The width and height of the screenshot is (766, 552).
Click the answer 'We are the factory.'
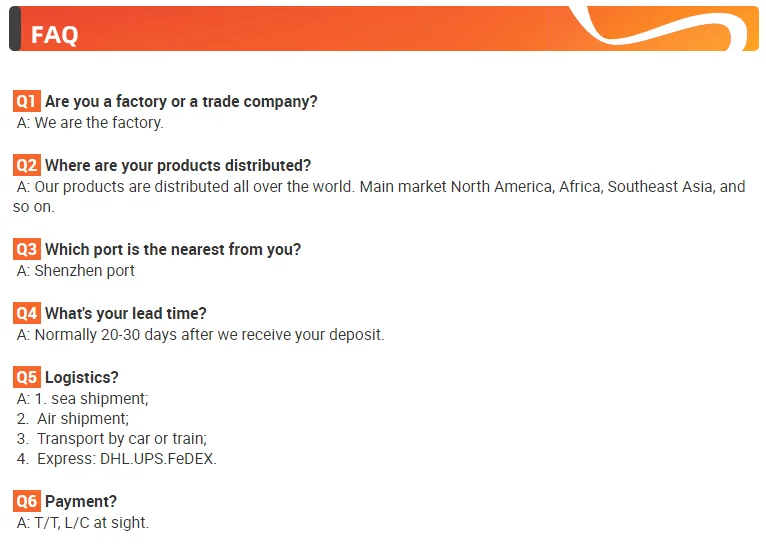tap(99, 123)
